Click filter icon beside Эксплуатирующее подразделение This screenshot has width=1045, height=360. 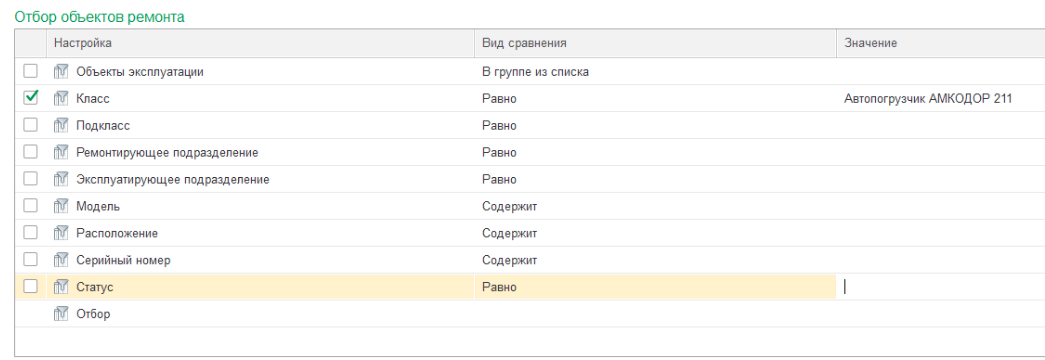pyautogui.click(x=62, y=179)
